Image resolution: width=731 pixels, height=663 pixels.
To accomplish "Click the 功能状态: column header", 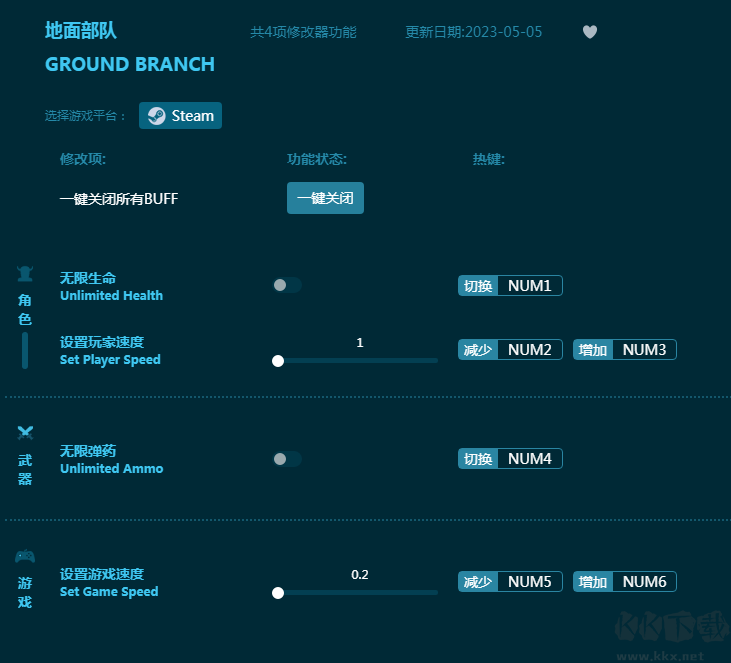I will coord(317,159).
